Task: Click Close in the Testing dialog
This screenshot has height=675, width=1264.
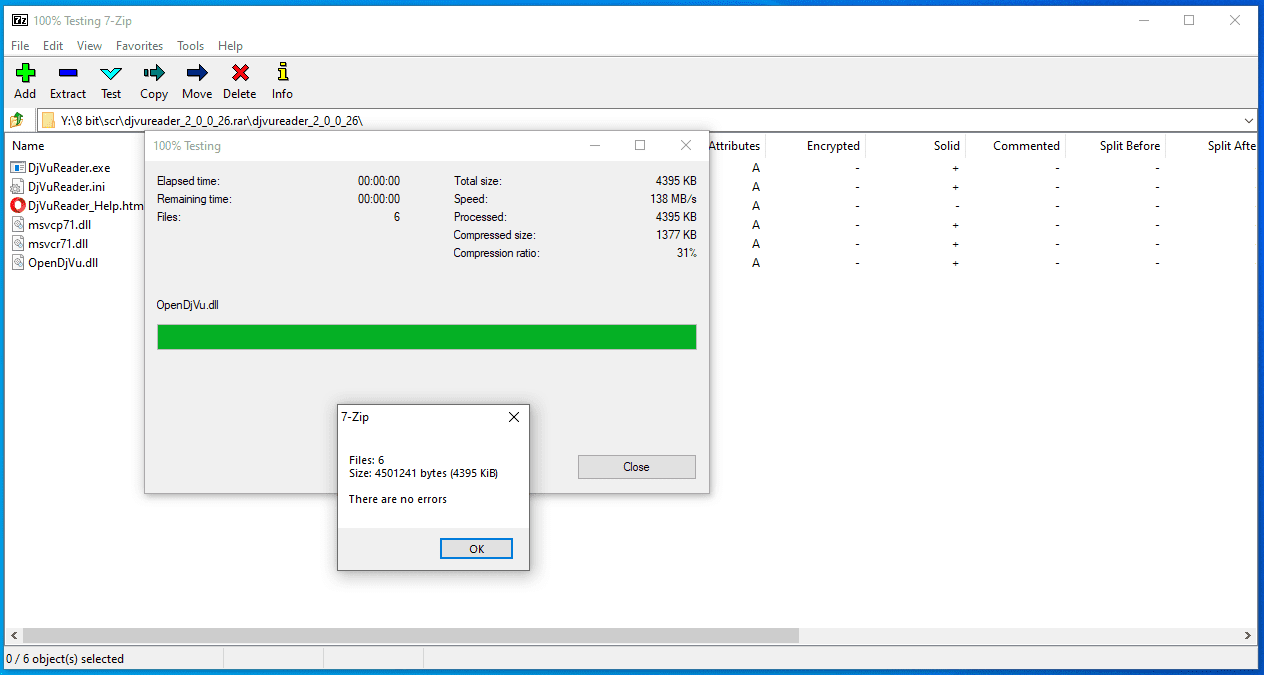Action: pos(636,467)
